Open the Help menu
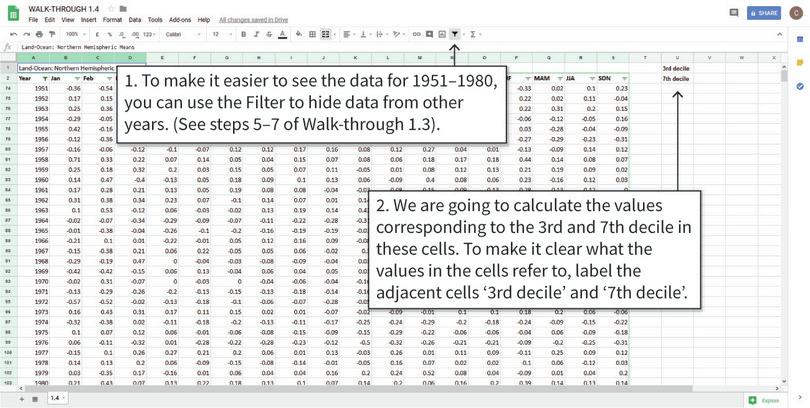Screen dimensions: 810x408 coord(204,20)
